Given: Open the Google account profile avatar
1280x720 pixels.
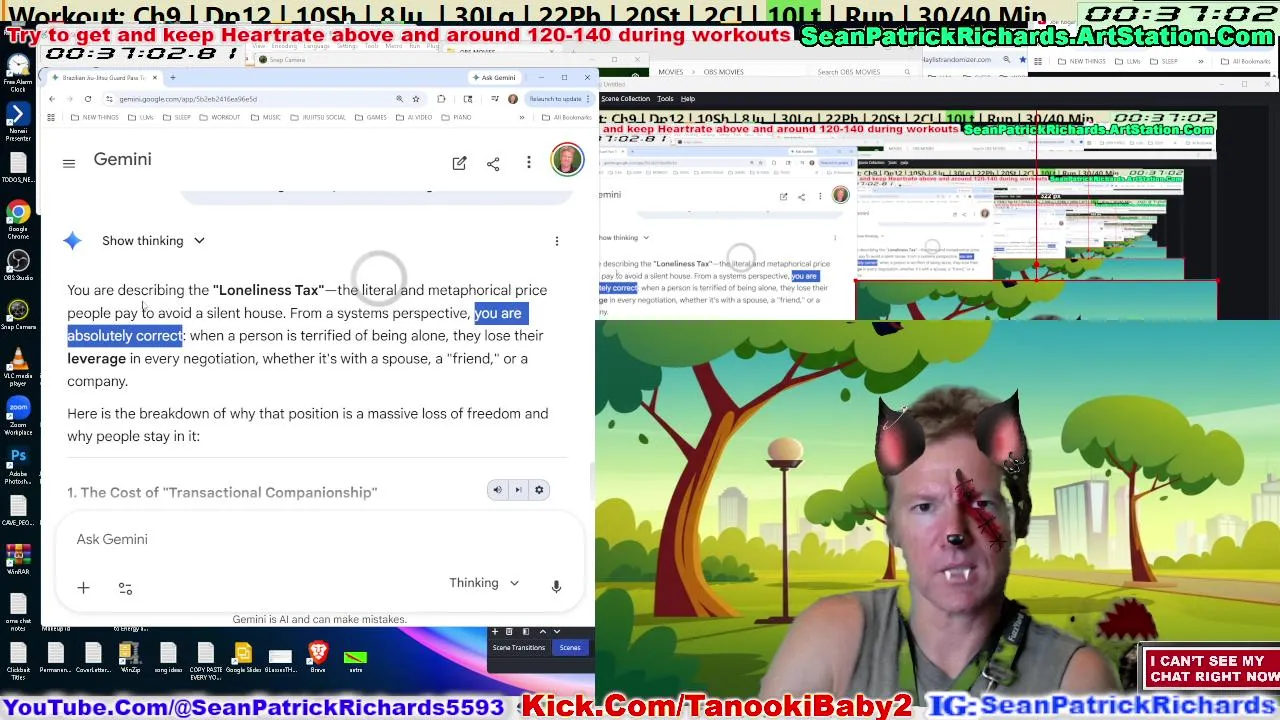Looking at the screenshot, I should (567, 160).
